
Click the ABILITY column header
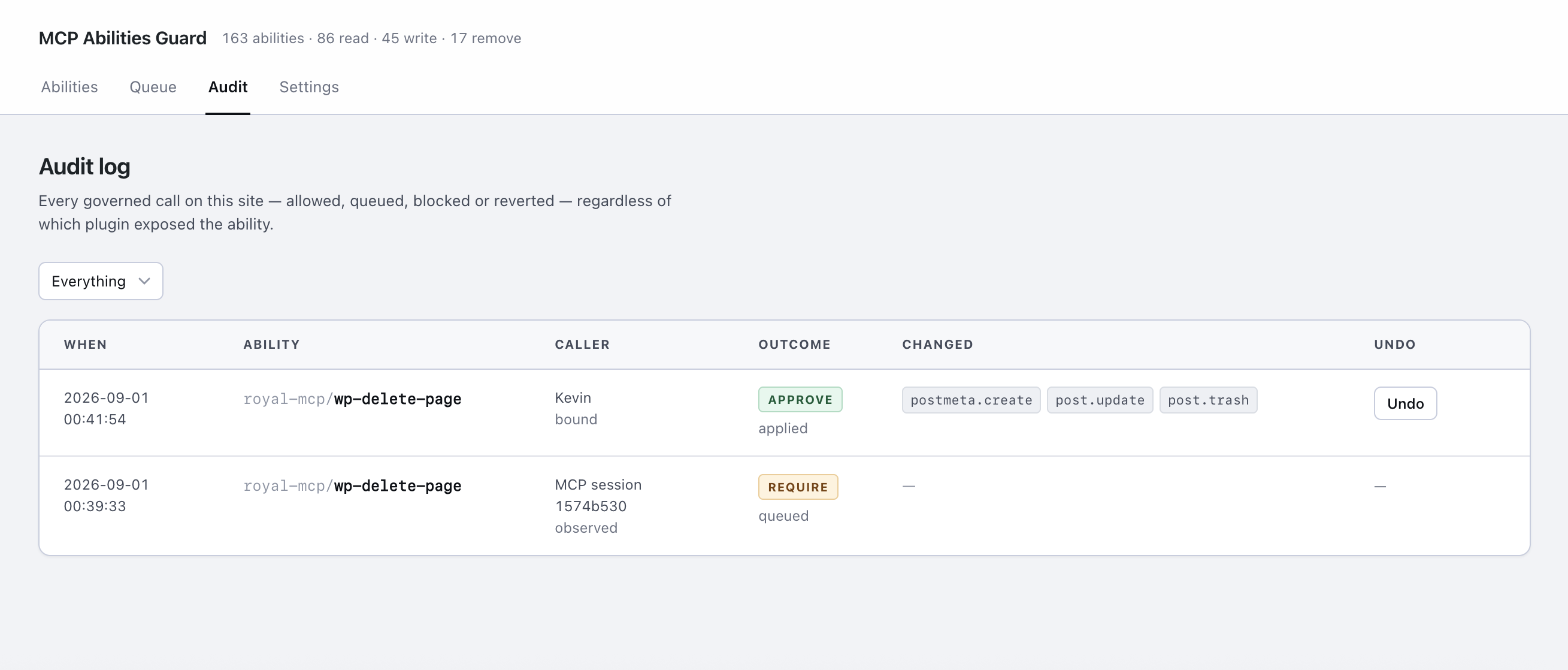coord(271,344)
